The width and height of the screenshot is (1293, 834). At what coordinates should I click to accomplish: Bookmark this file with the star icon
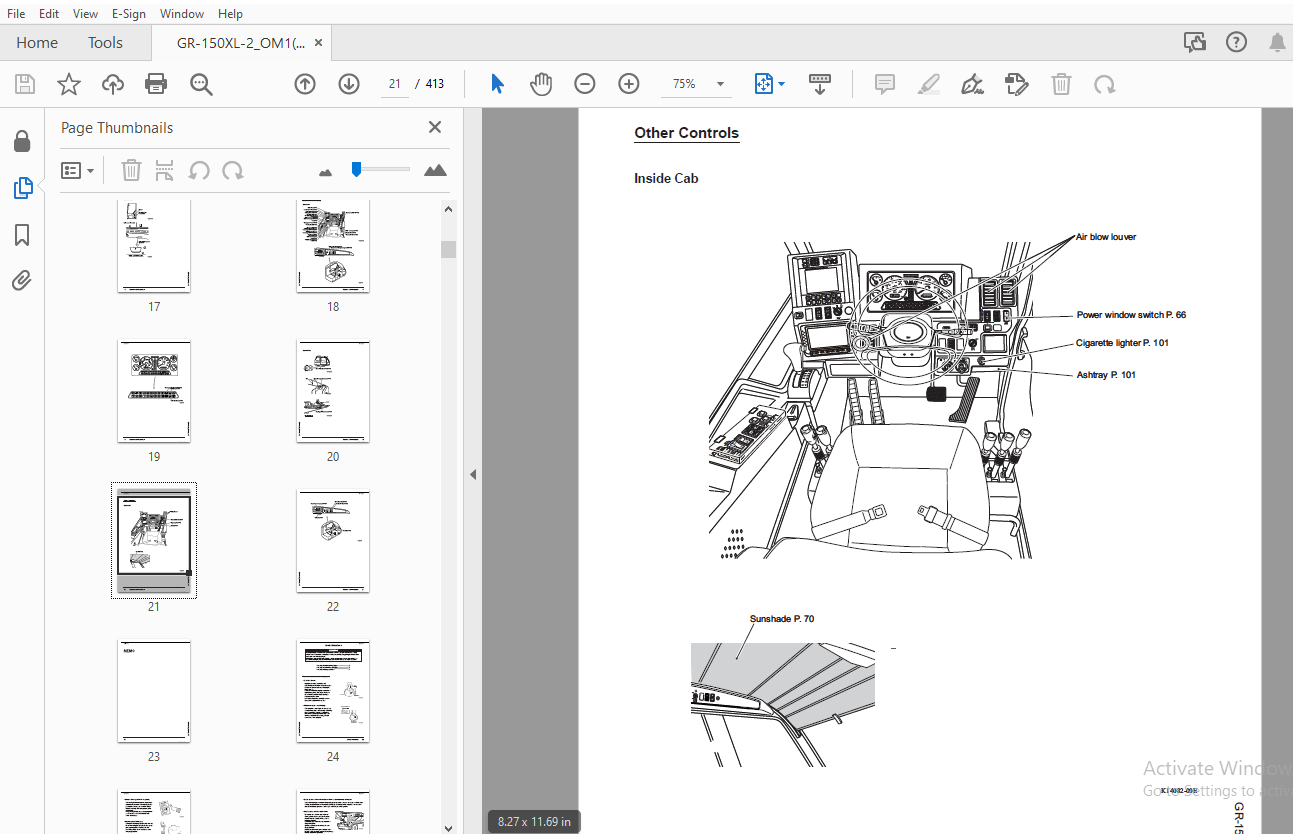(x=68, y=84)
